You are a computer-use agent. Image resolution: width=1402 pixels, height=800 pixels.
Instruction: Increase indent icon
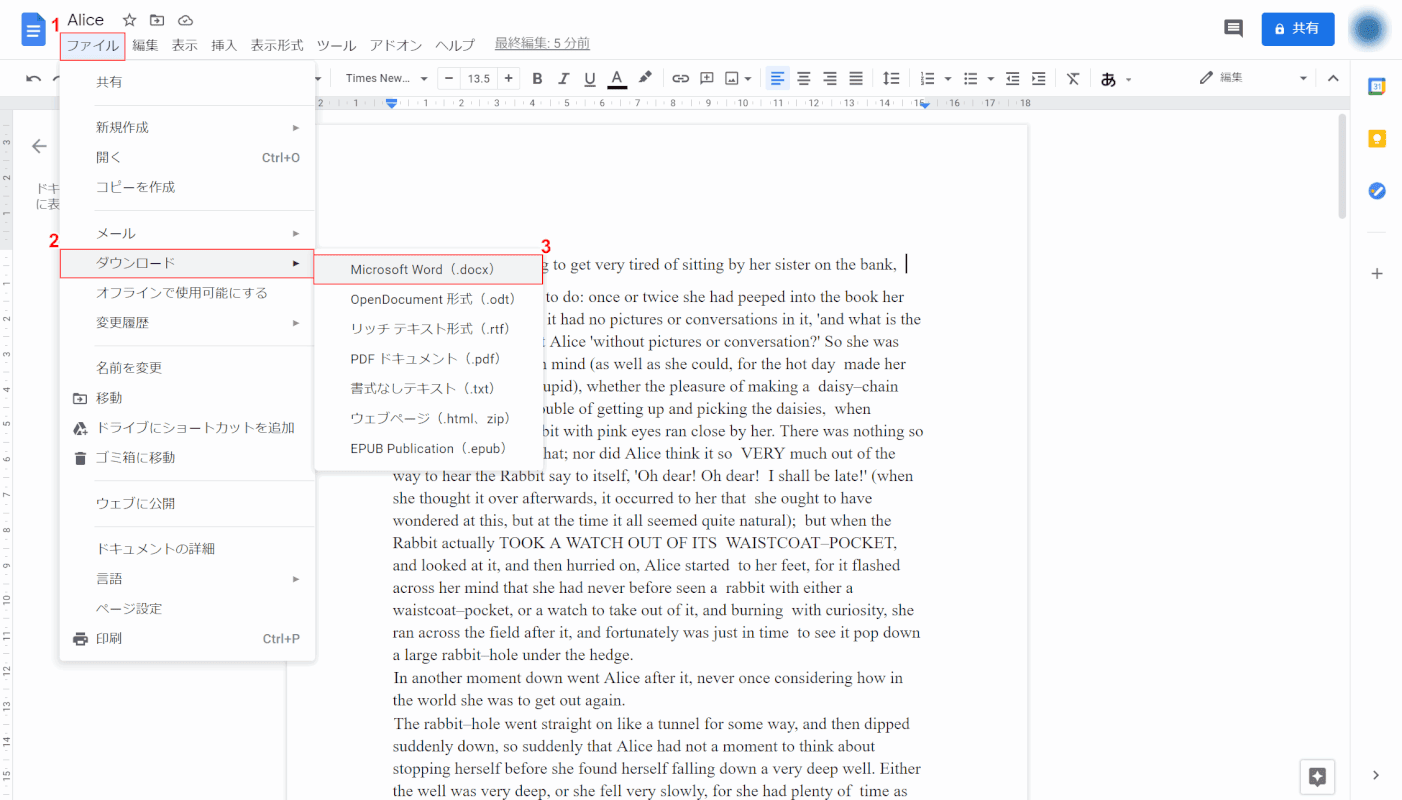(x=1038, y=78)
